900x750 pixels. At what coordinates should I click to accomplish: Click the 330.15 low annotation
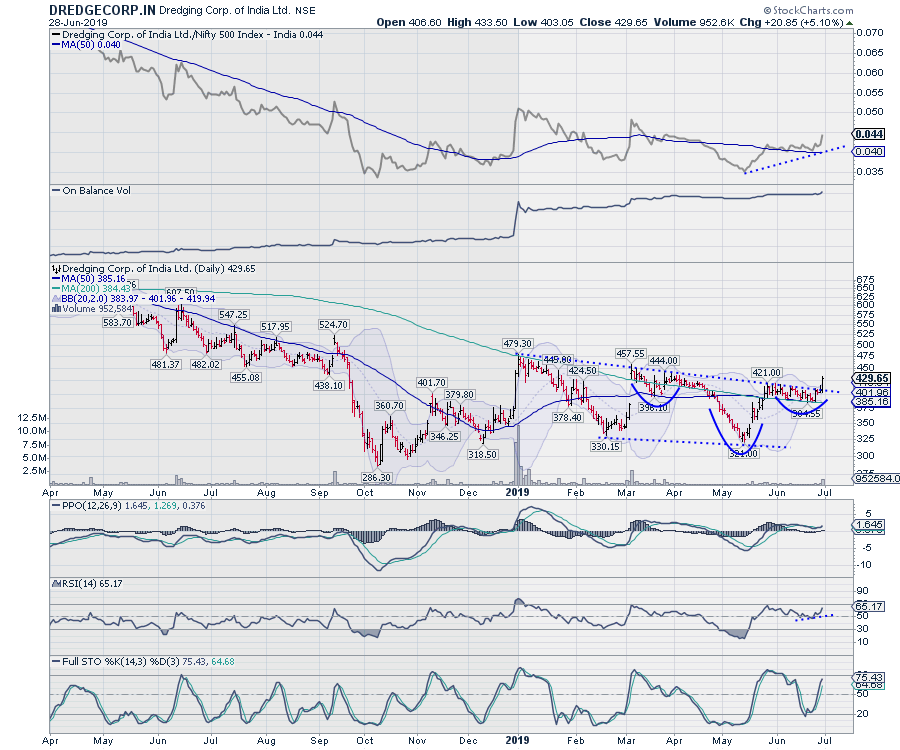click(x=606, y=446)
